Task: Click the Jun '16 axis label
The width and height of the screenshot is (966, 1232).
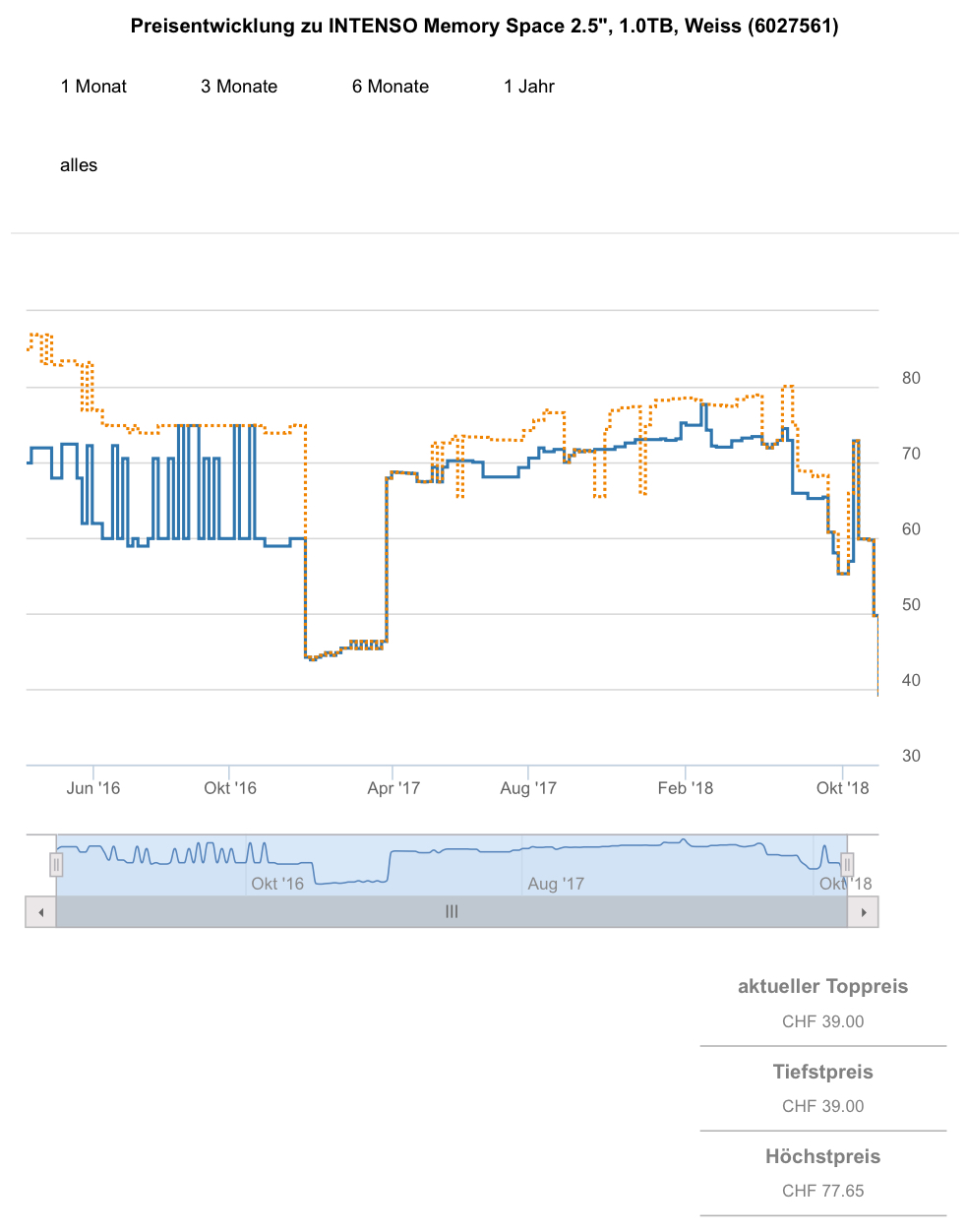Action: click(93, 788)
